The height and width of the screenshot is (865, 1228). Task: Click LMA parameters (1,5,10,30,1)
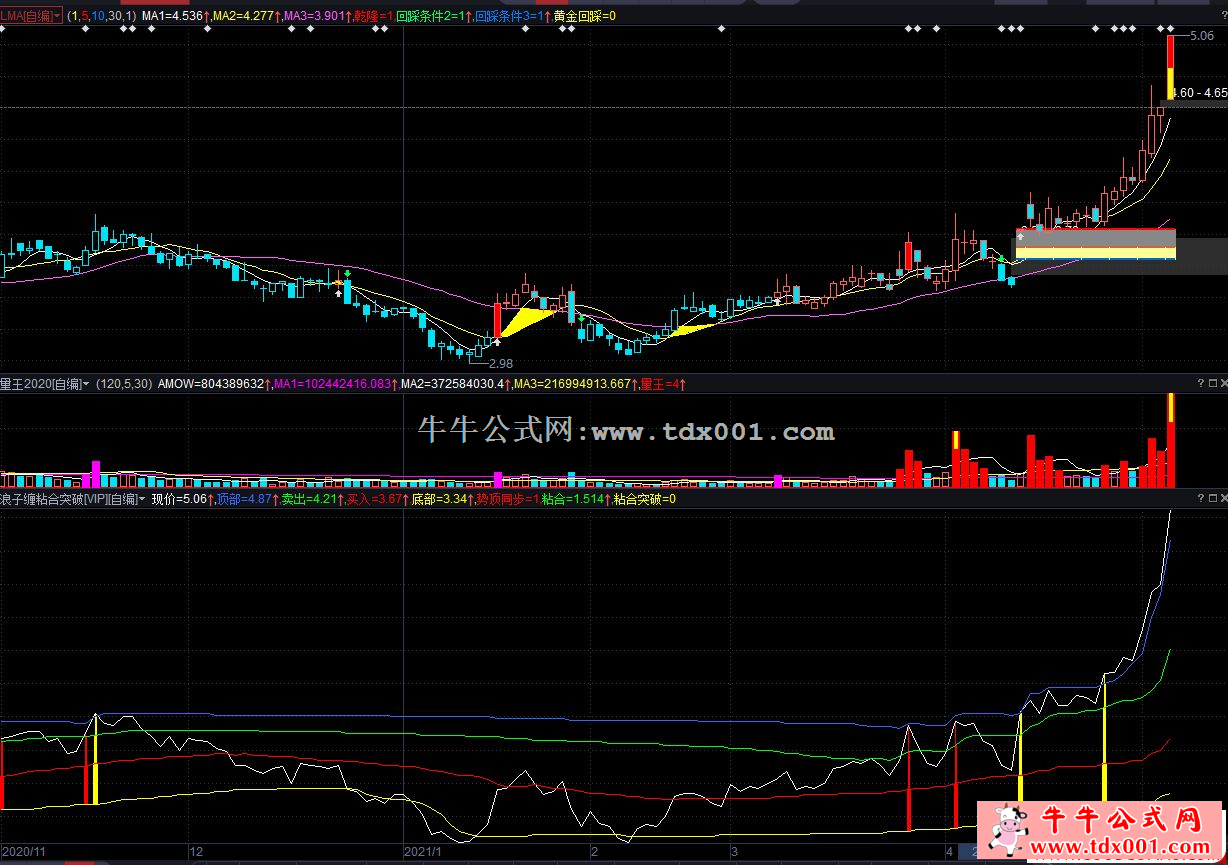(101, 16)
